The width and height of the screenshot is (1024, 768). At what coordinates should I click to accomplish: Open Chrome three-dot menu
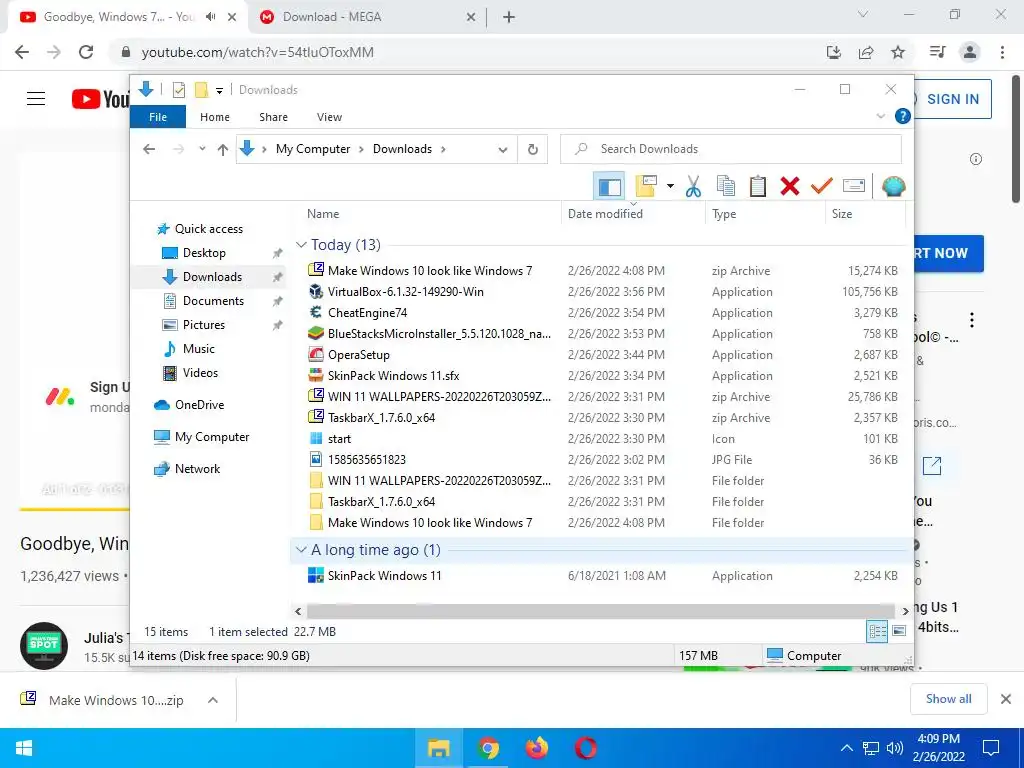(1002, 52)
